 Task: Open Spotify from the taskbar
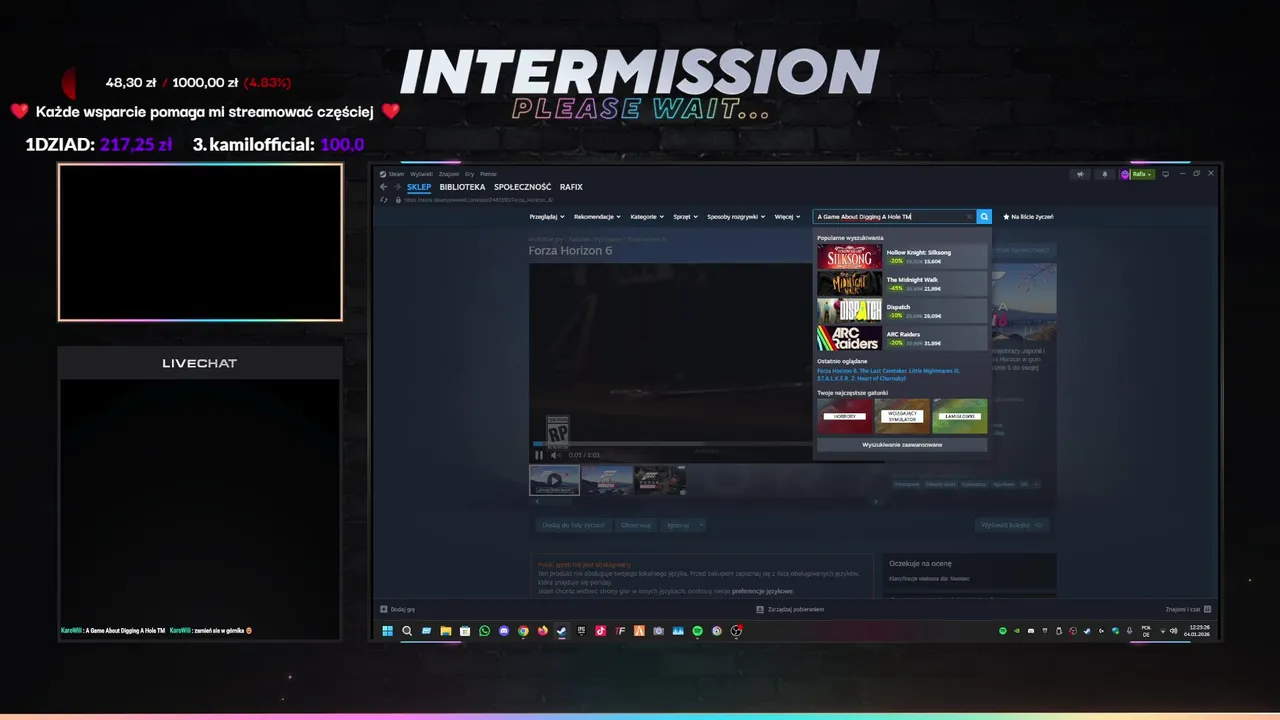click(x=697, y=631)
